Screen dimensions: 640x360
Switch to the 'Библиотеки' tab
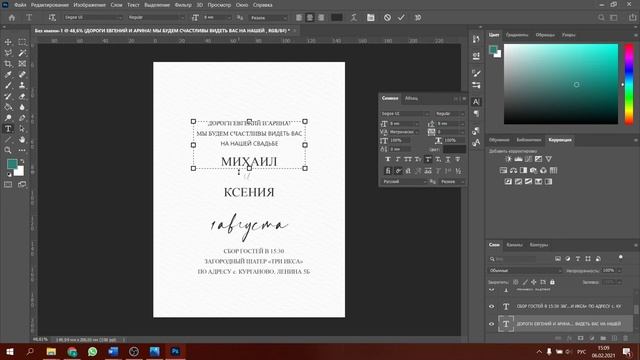[x=529, y=140]
